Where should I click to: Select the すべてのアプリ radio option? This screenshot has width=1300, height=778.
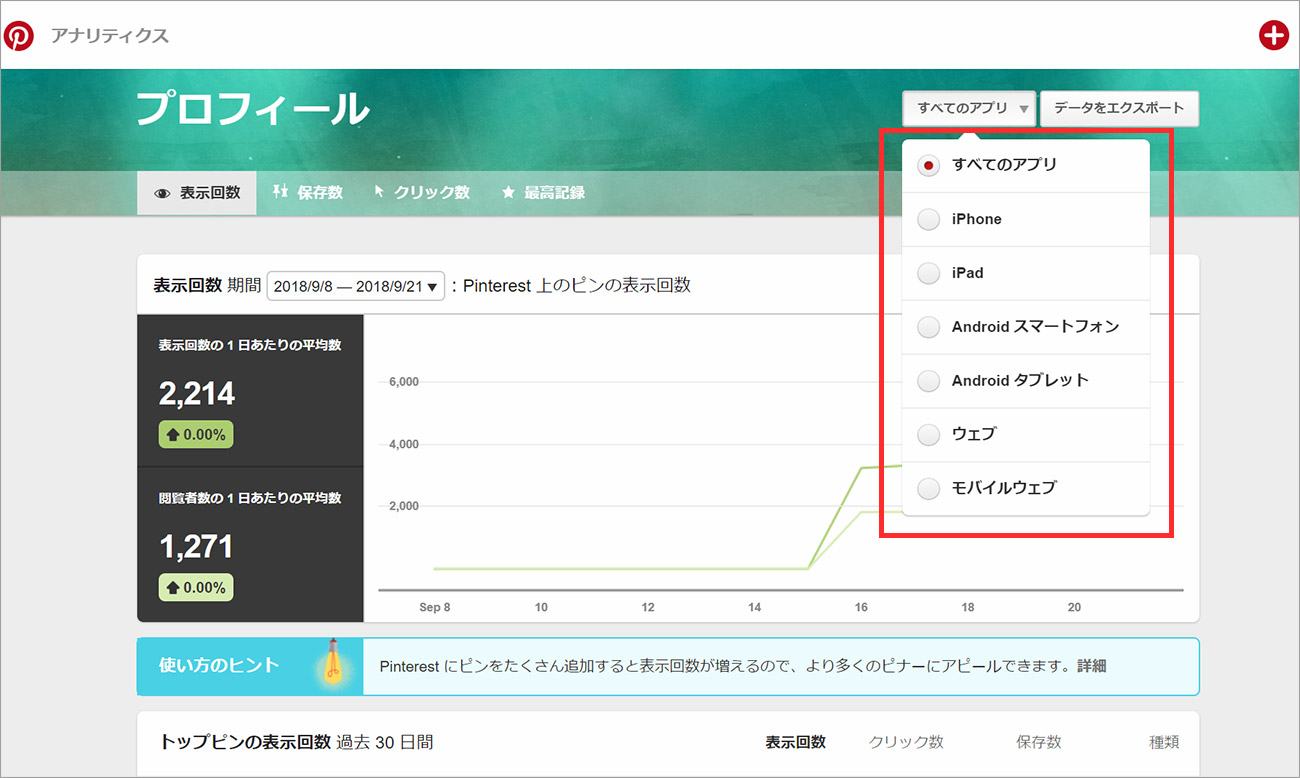[x=929, y=165]
